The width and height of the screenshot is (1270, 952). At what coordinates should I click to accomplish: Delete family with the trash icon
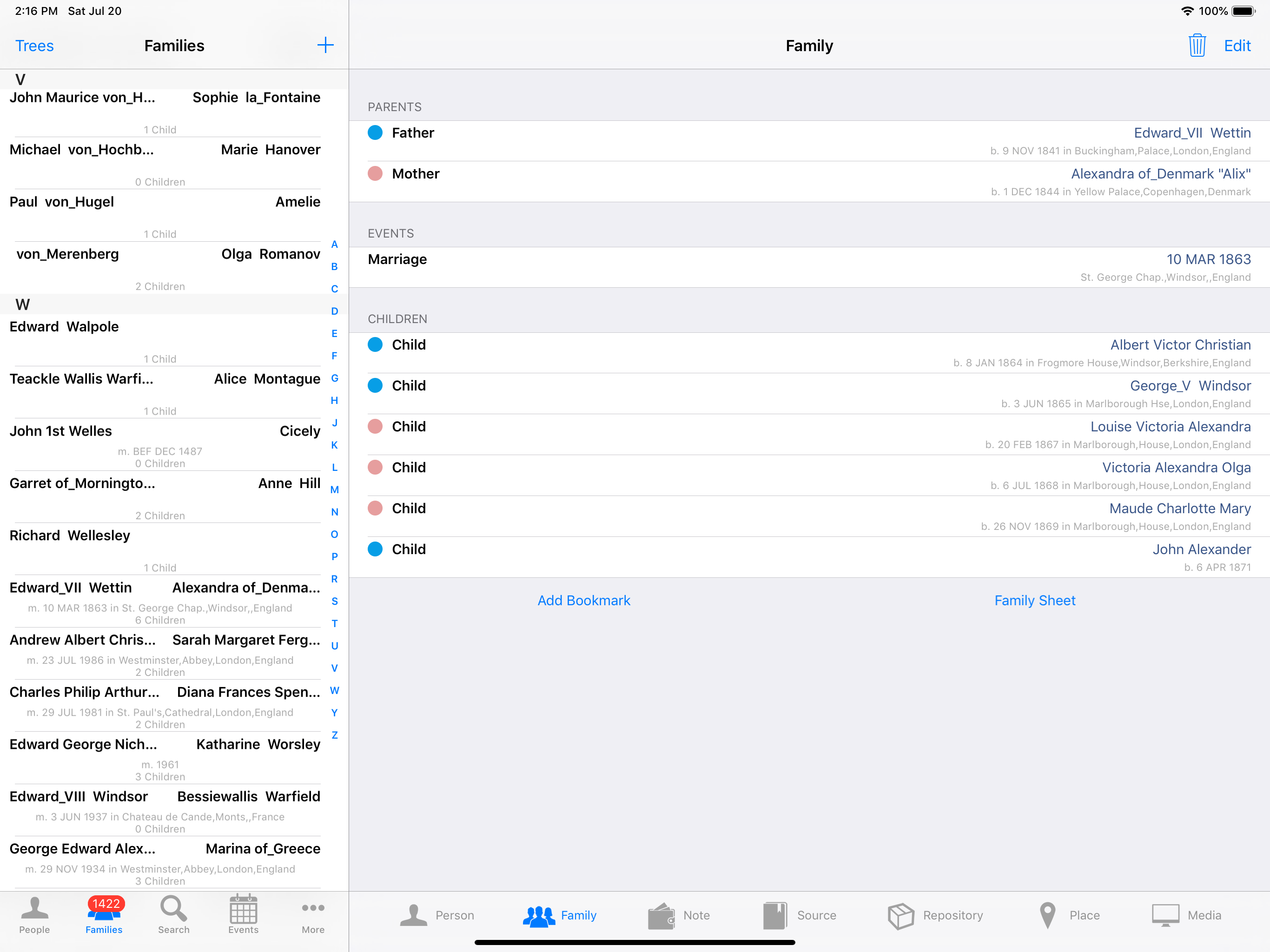pos(1197,46)
